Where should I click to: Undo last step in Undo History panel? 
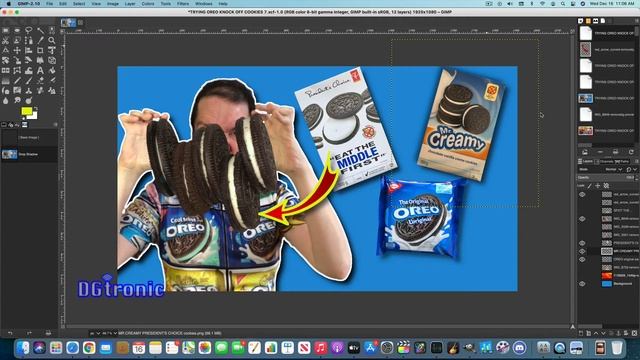[x=10, y=333]
